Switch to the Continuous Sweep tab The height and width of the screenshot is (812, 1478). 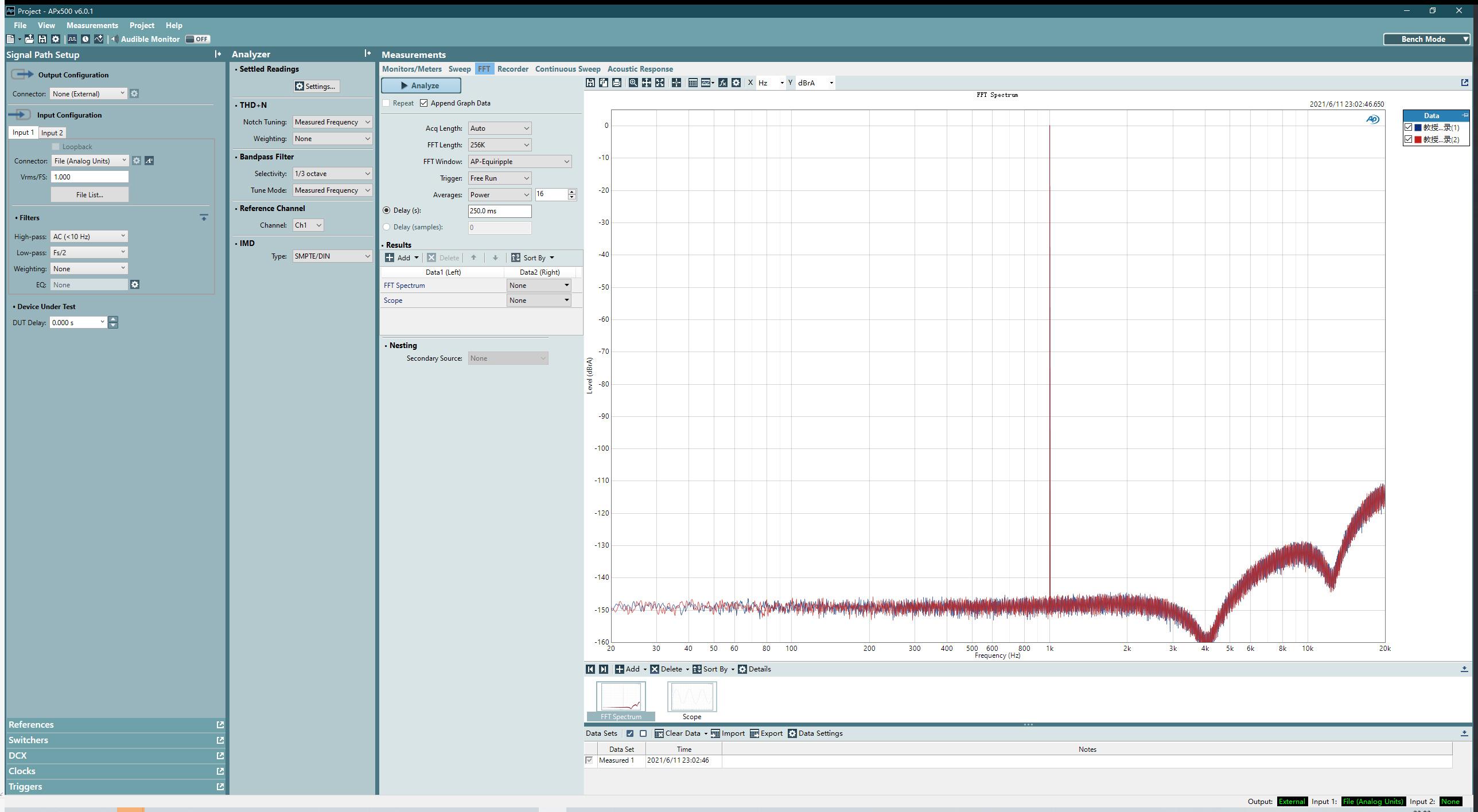(567, 69)
